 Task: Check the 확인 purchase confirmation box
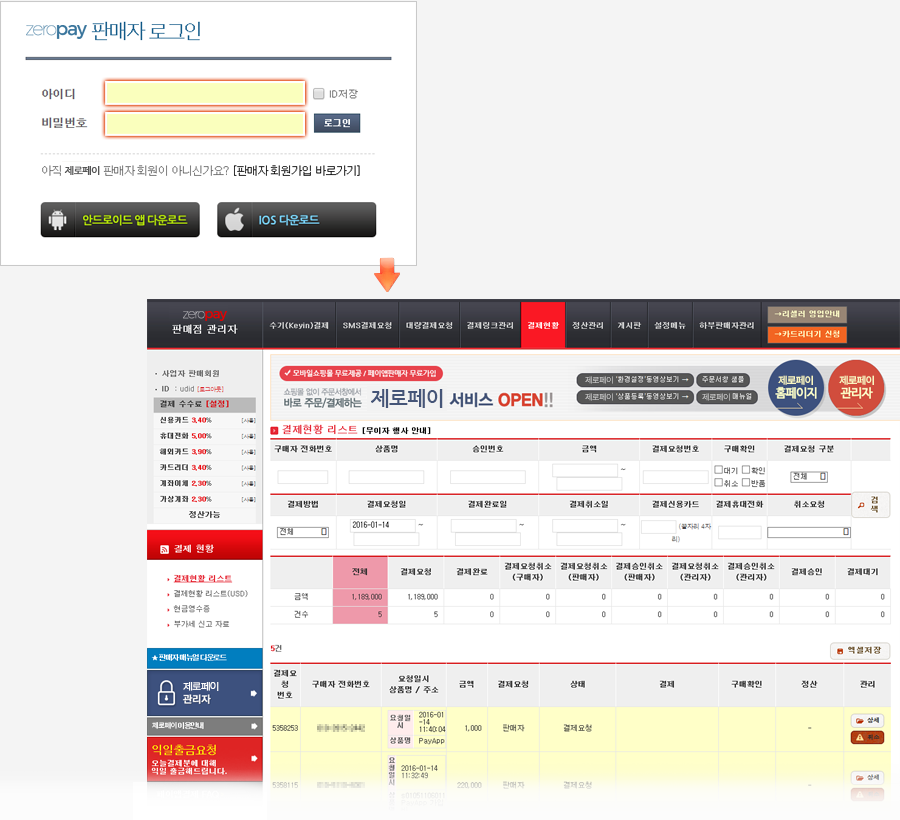click(x=746, y=469)
